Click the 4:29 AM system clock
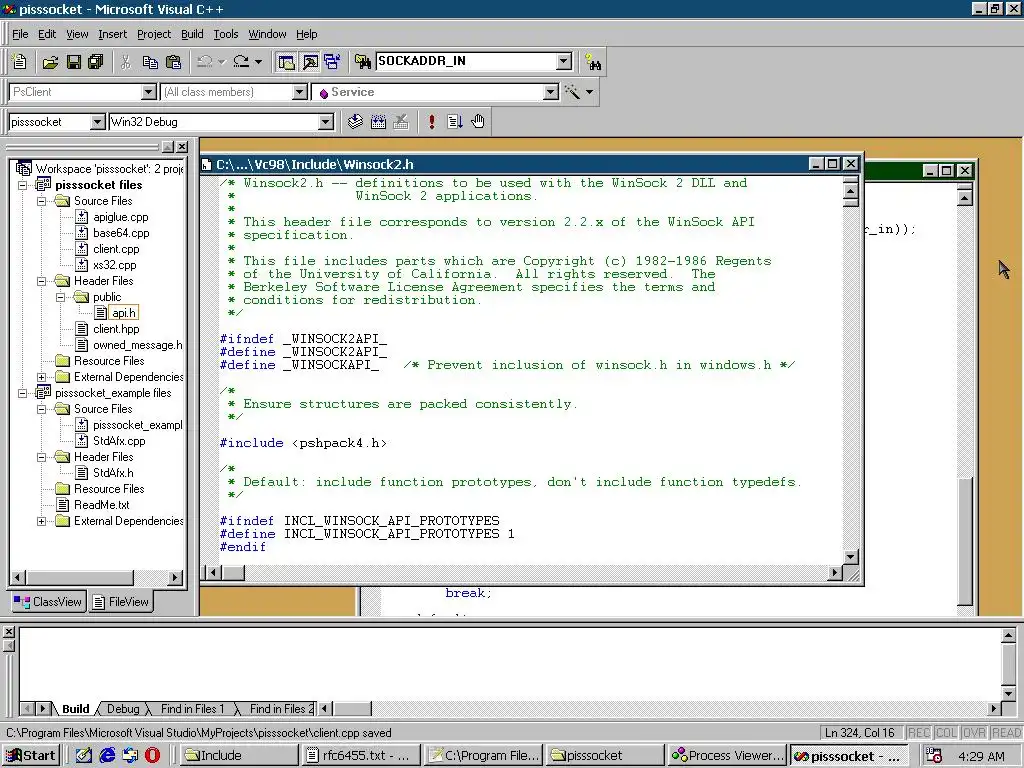Screen dimensions: 1024x768 [x=982, y=756]
